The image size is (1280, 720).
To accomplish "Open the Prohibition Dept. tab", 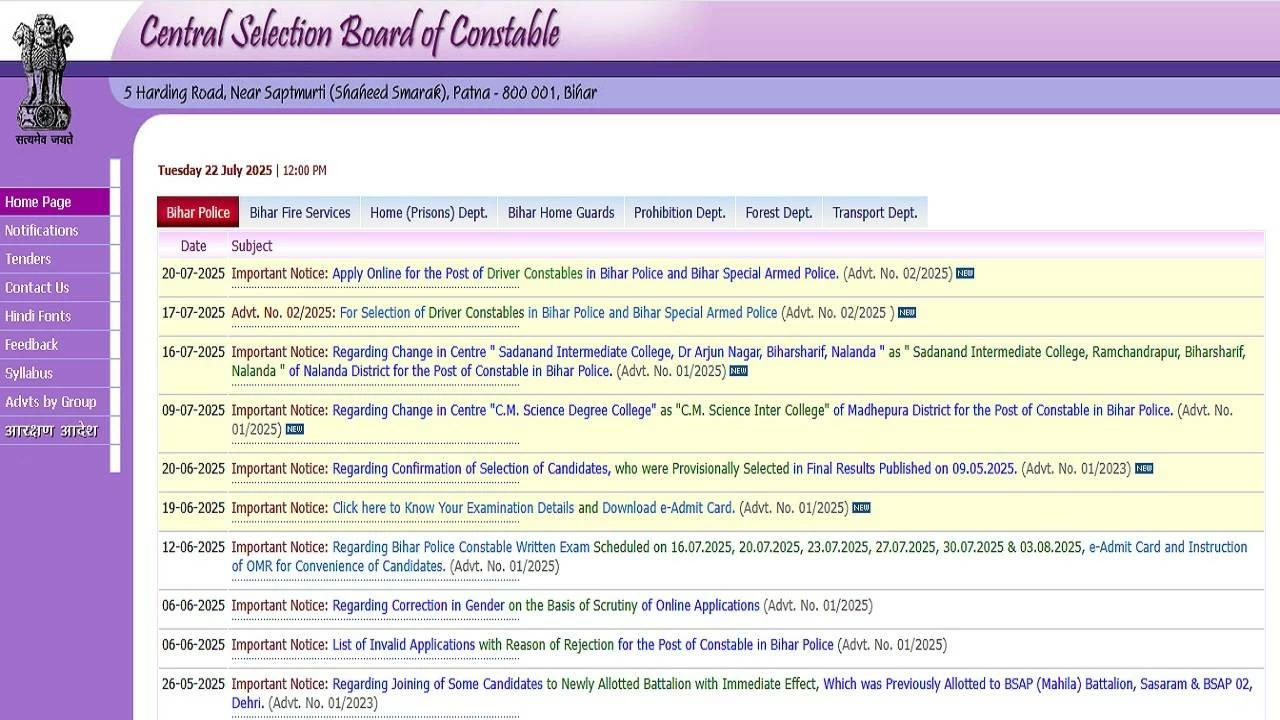I will 680,212.
